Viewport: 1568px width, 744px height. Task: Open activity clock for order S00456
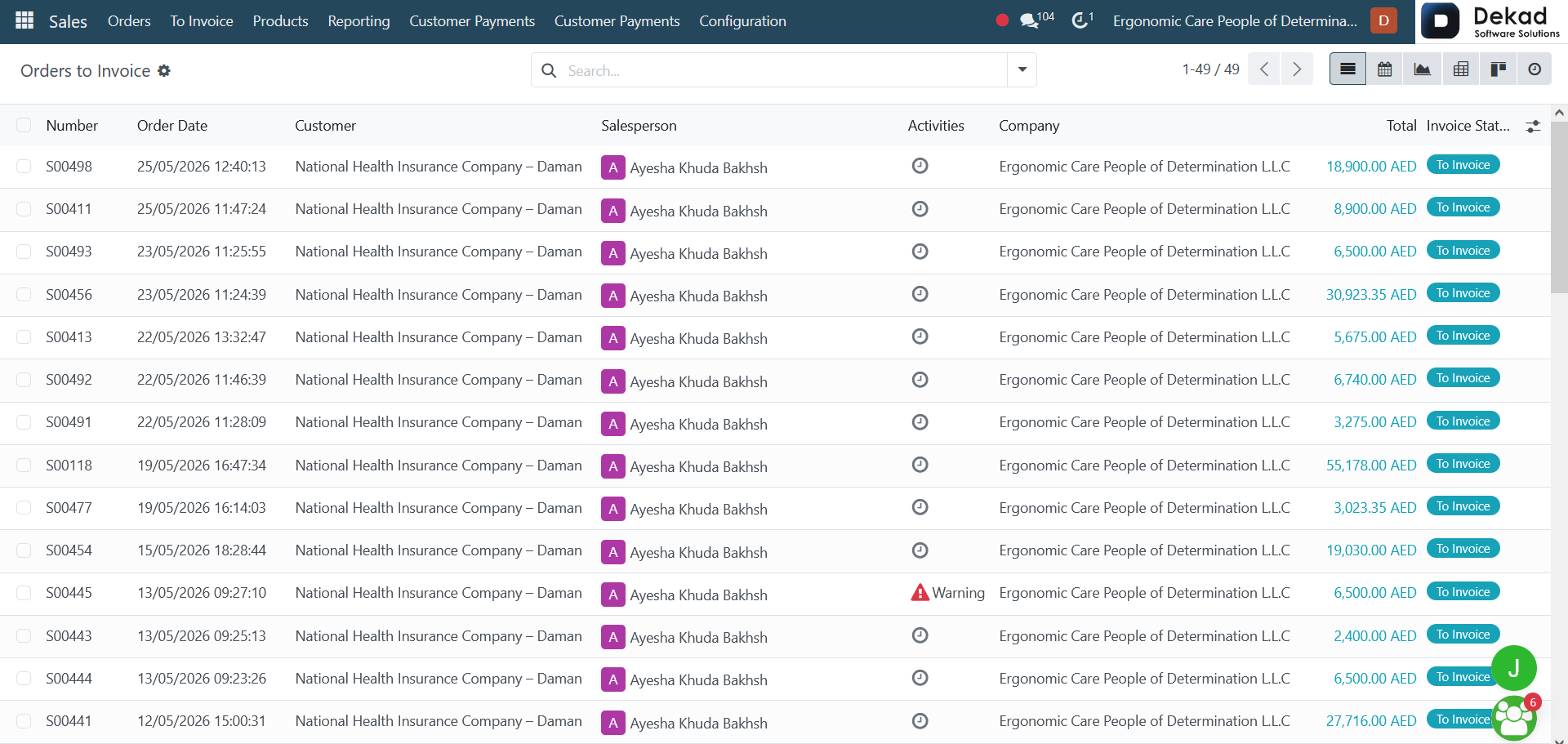tap(920, 294)
